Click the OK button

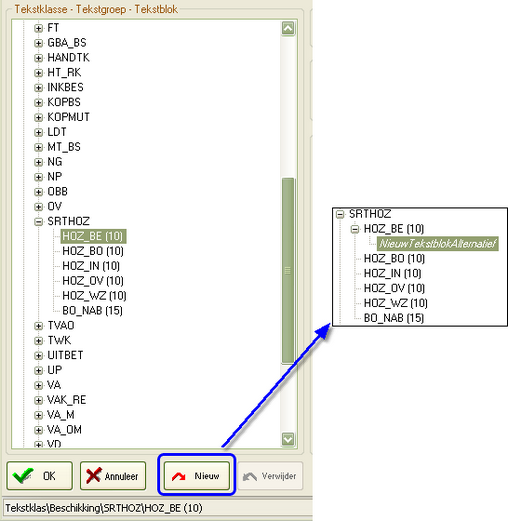point(39,476)
